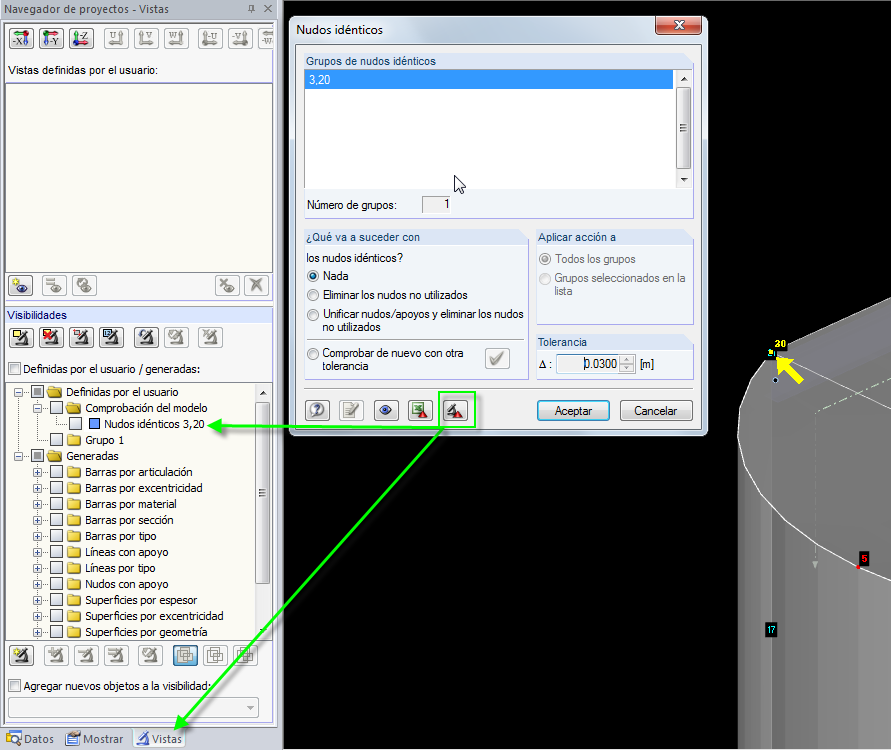Select the Nada radio option
This screenshot has height=750, width=891.
tap(313, 276)
